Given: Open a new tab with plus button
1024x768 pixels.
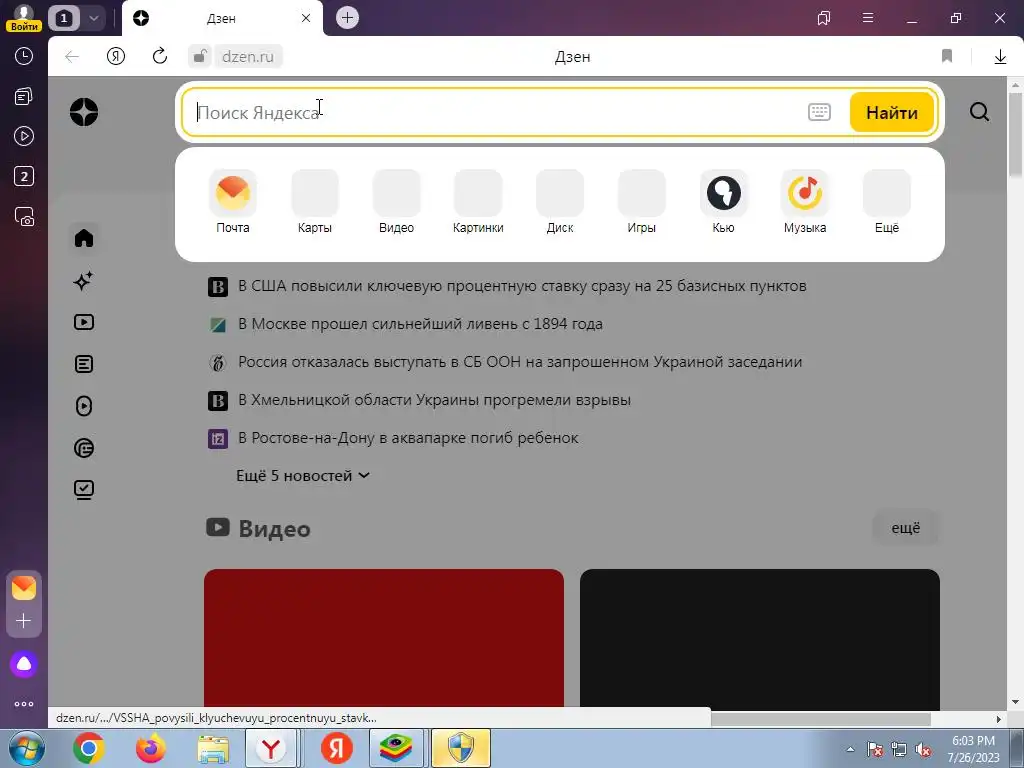Looking at the screenshot, I should [347, 18].
